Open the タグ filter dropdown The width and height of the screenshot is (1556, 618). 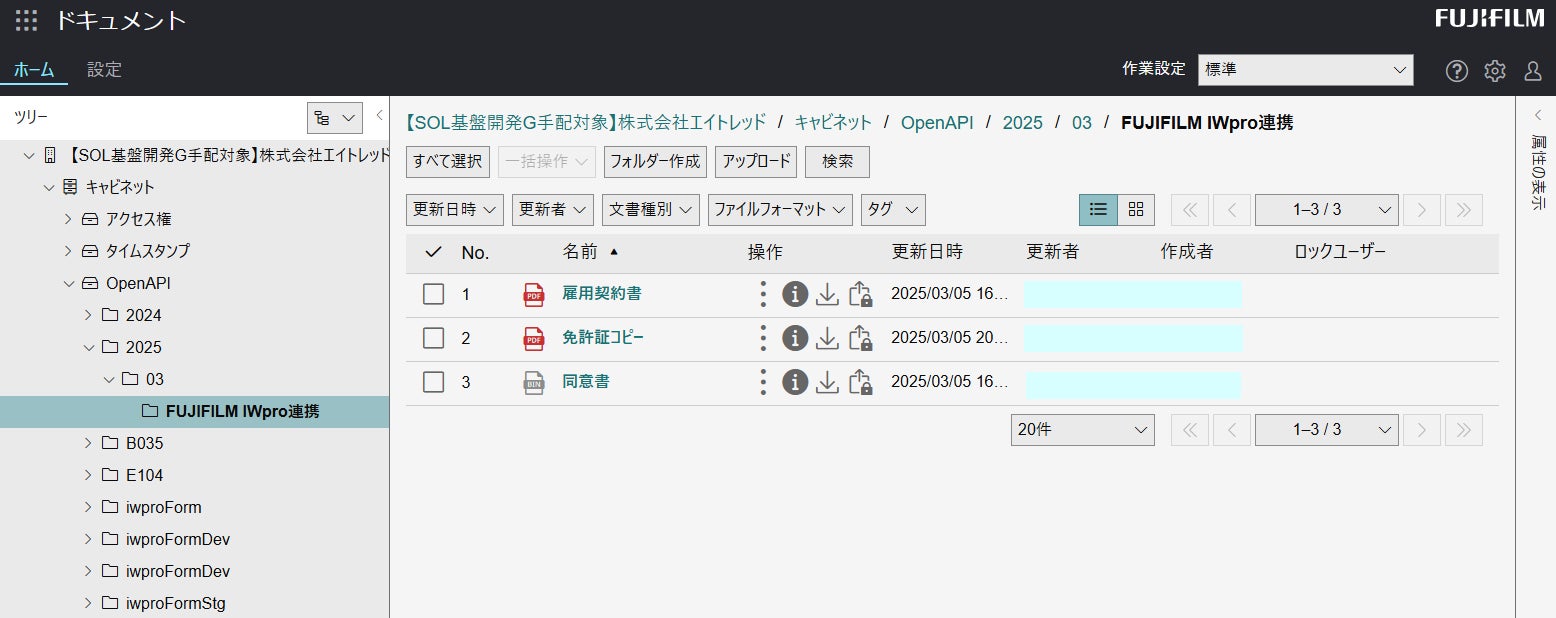pos(893,210)
